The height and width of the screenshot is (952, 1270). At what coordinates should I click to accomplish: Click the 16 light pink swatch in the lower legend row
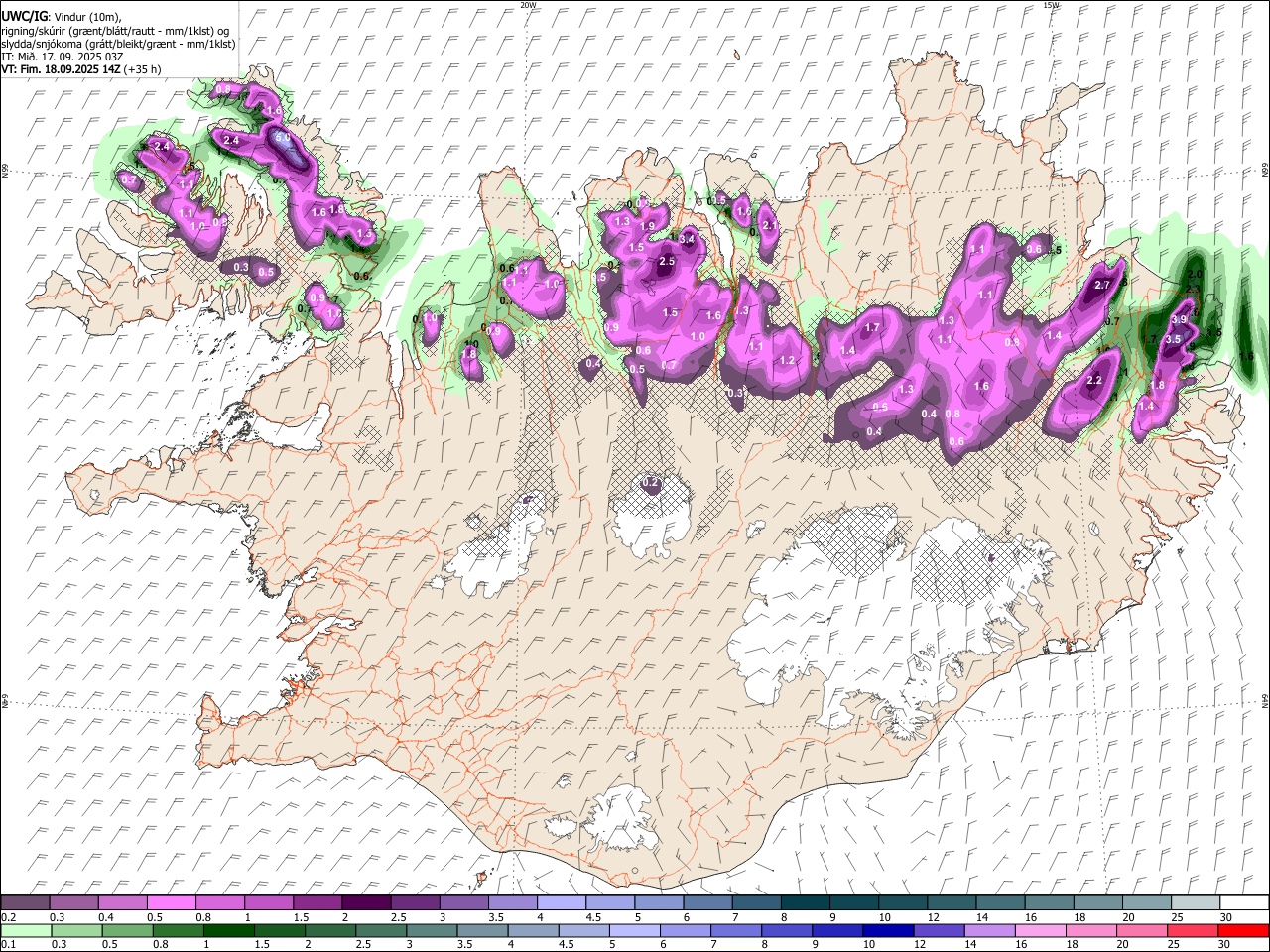(x=1040, y=931)
